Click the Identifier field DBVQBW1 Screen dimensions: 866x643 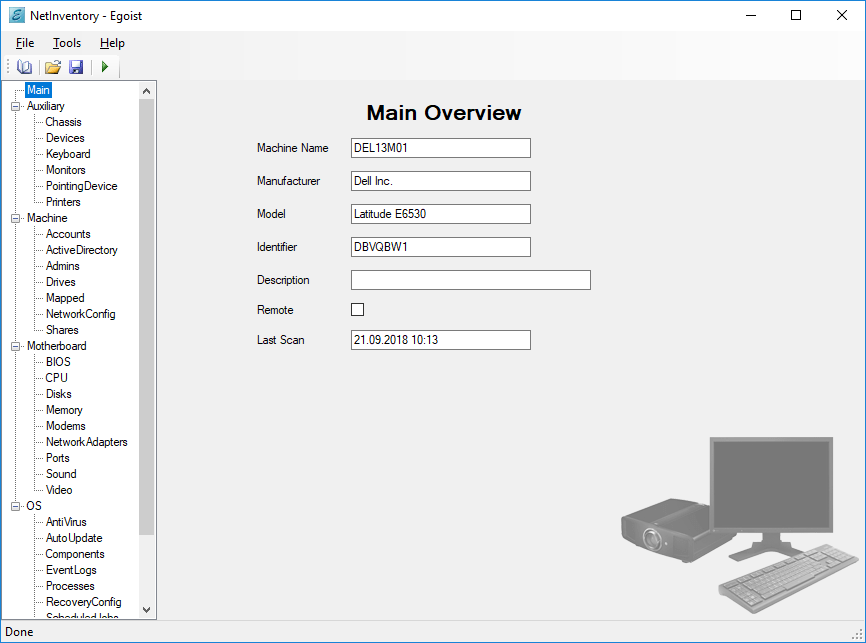[441, 247]
